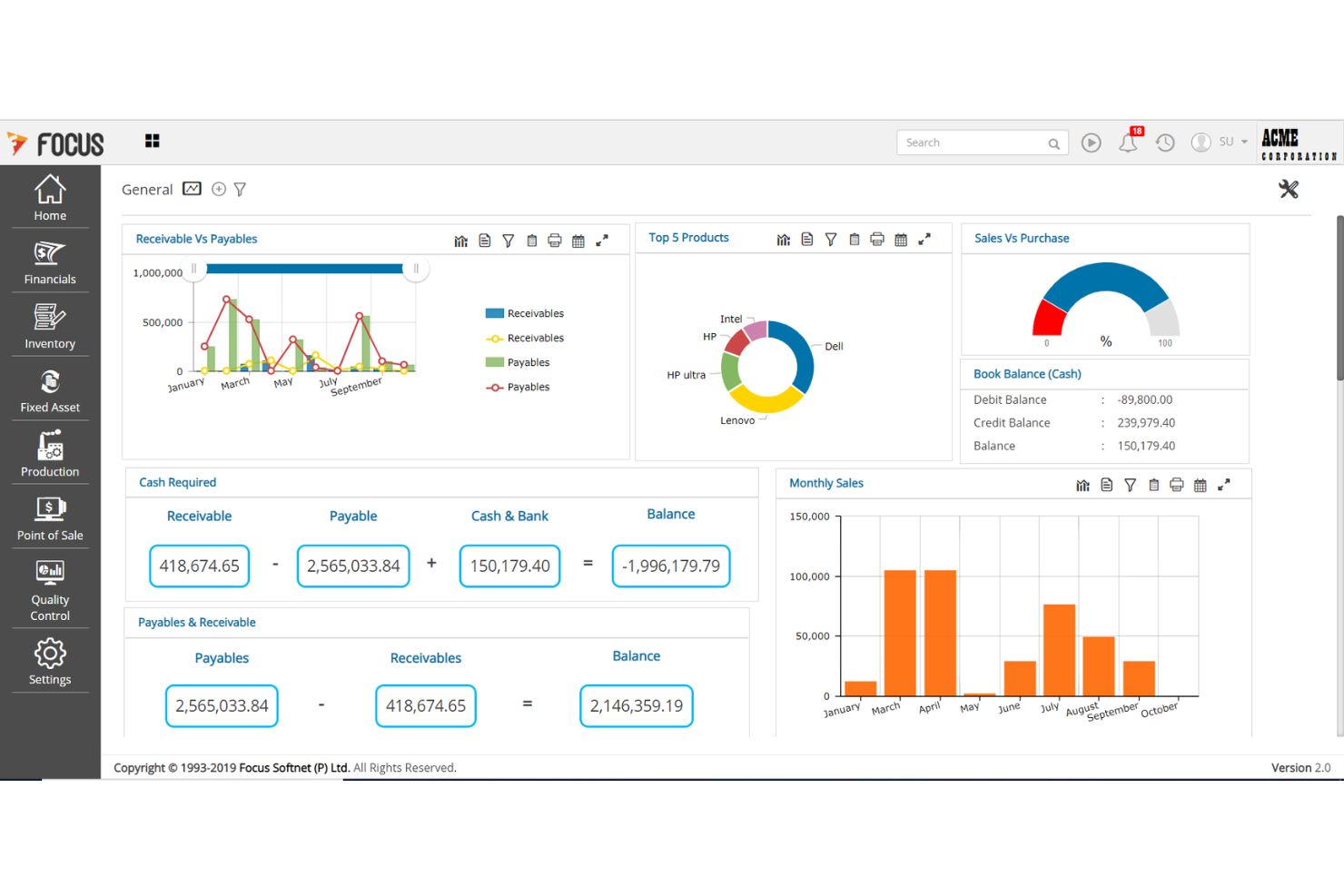1344x896 pixels.
Task: Switch to the General dashboard tab
Action: pyautogui.click(x=147, y=189)
